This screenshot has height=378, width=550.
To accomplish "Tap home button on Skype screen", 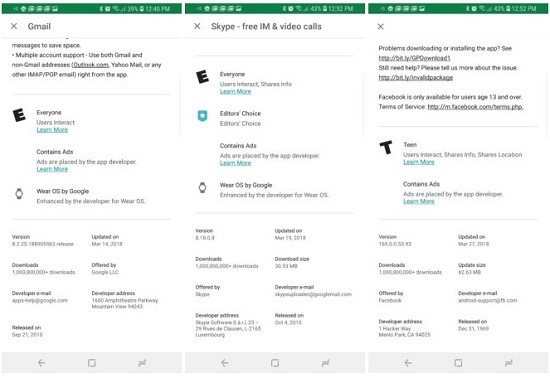I will pos(275,363).
